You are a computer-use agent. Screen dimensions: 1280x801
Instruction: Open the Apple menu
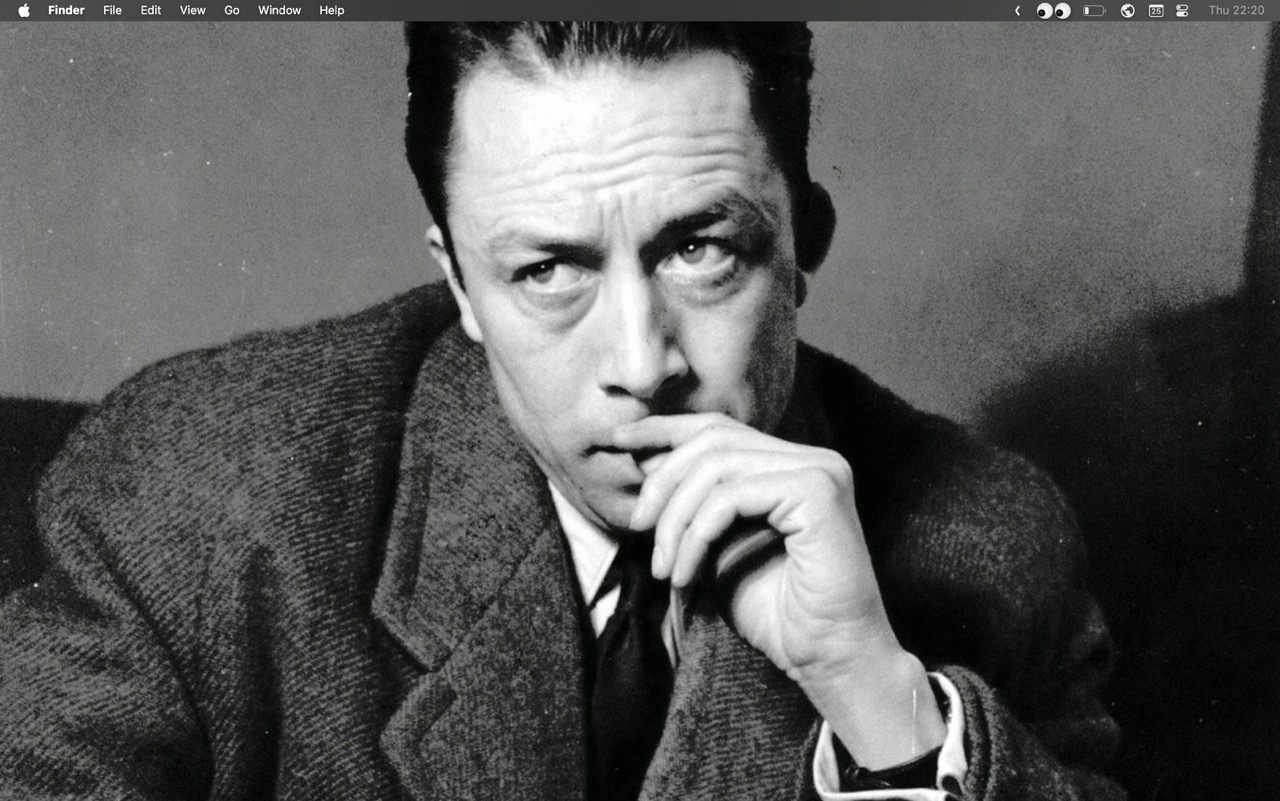24,10
